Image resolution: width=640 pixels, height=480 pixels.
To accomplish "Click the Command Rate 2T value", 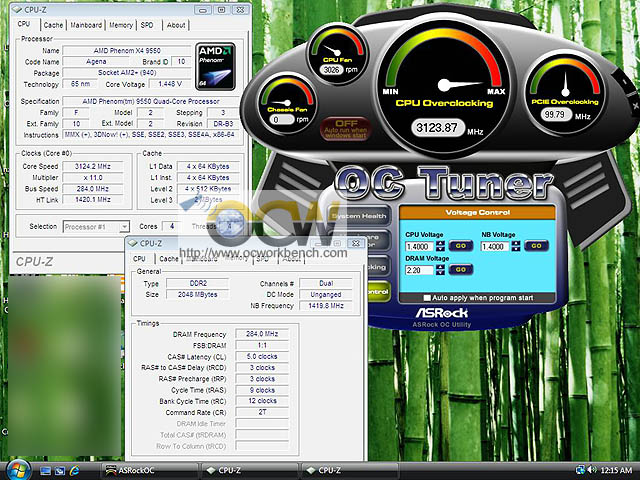I will (x=262, y=412).
